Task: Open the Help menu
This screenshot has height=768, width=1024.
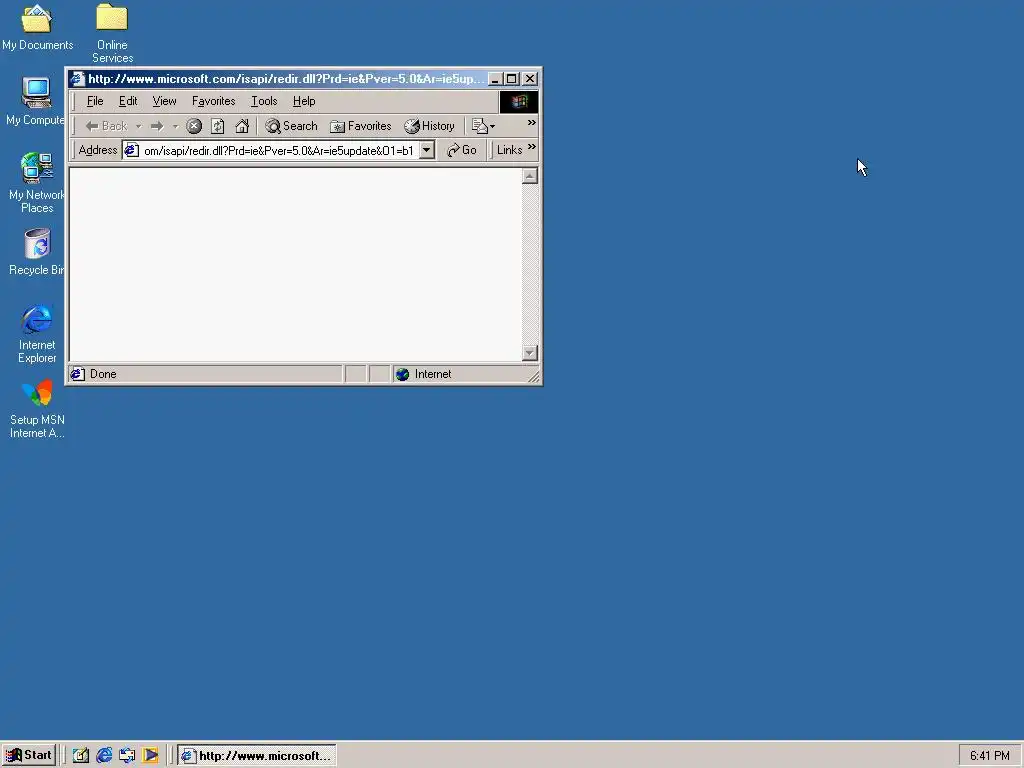Action: point(304,101)
